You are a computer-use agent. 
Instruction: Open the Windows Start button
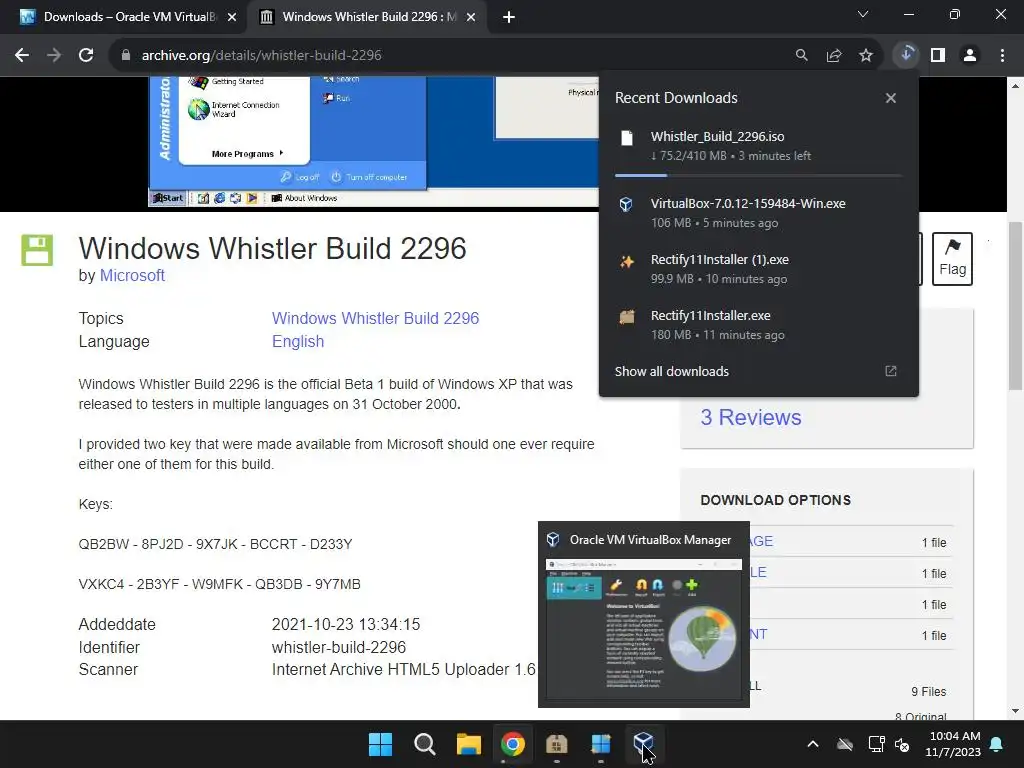pos(381,744)
